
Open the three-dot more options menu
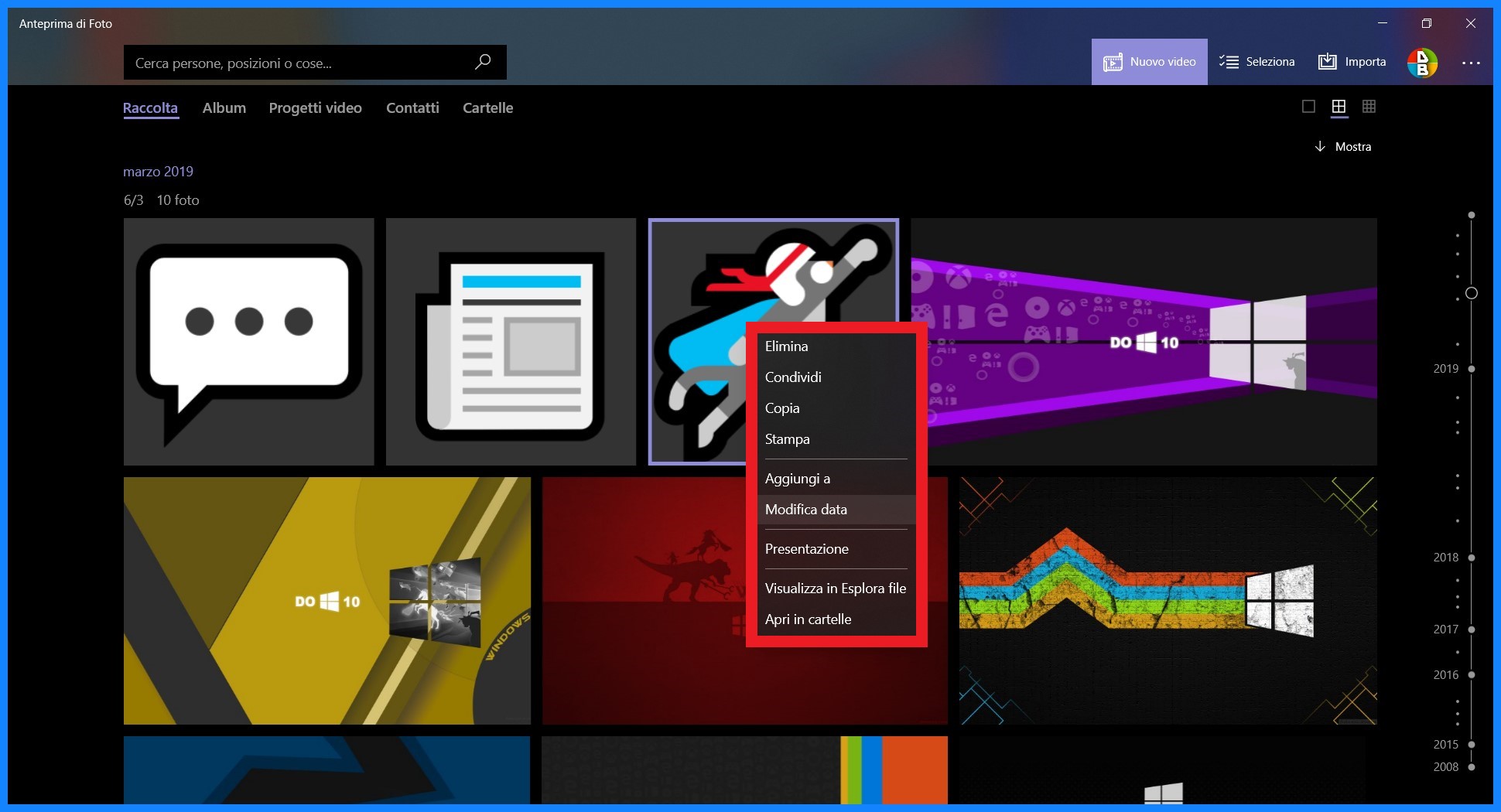click(1471, 63)
